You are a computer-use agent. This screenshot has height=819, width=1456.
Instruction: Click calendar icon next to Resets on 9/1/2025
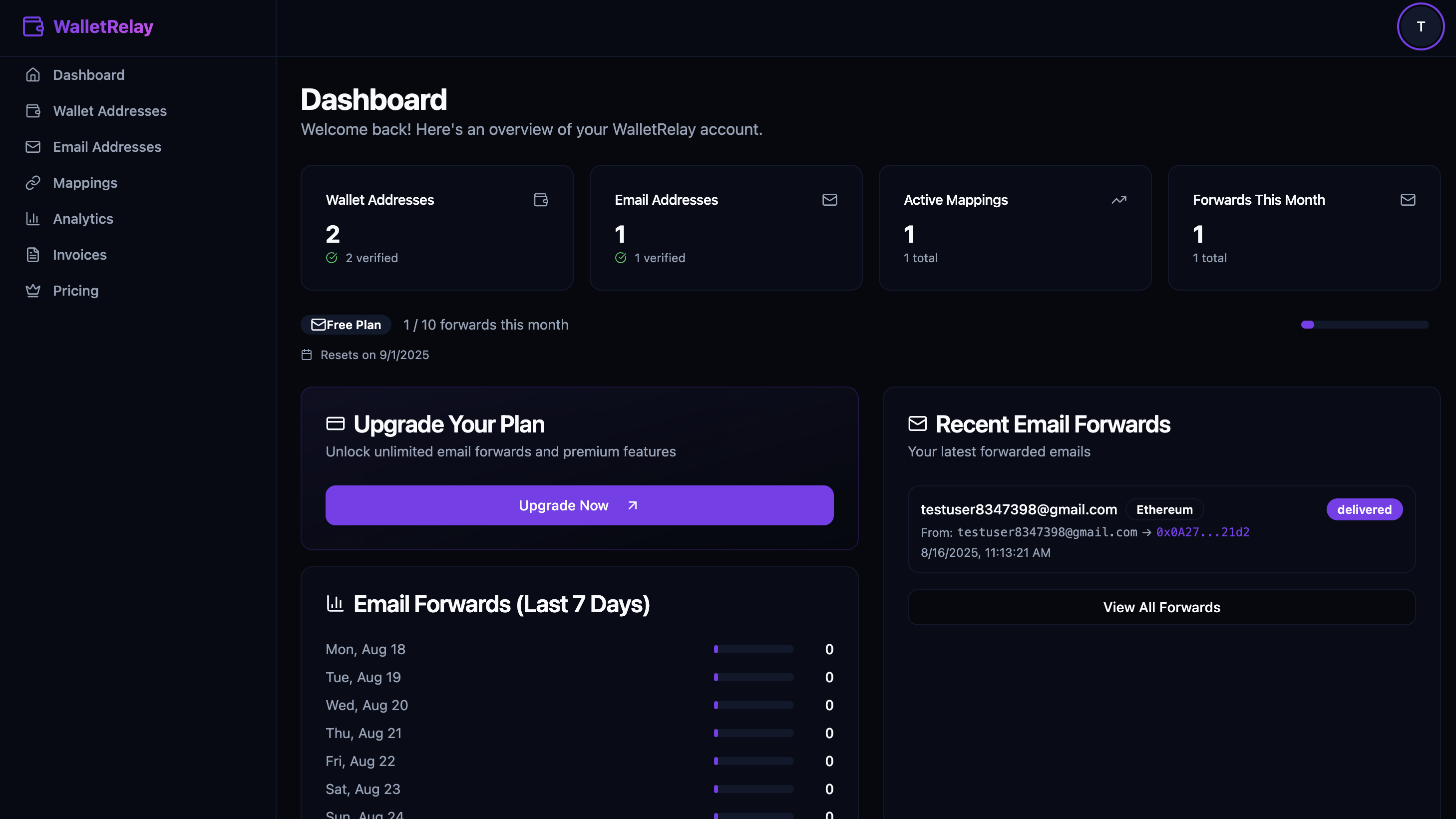(307, 355)
